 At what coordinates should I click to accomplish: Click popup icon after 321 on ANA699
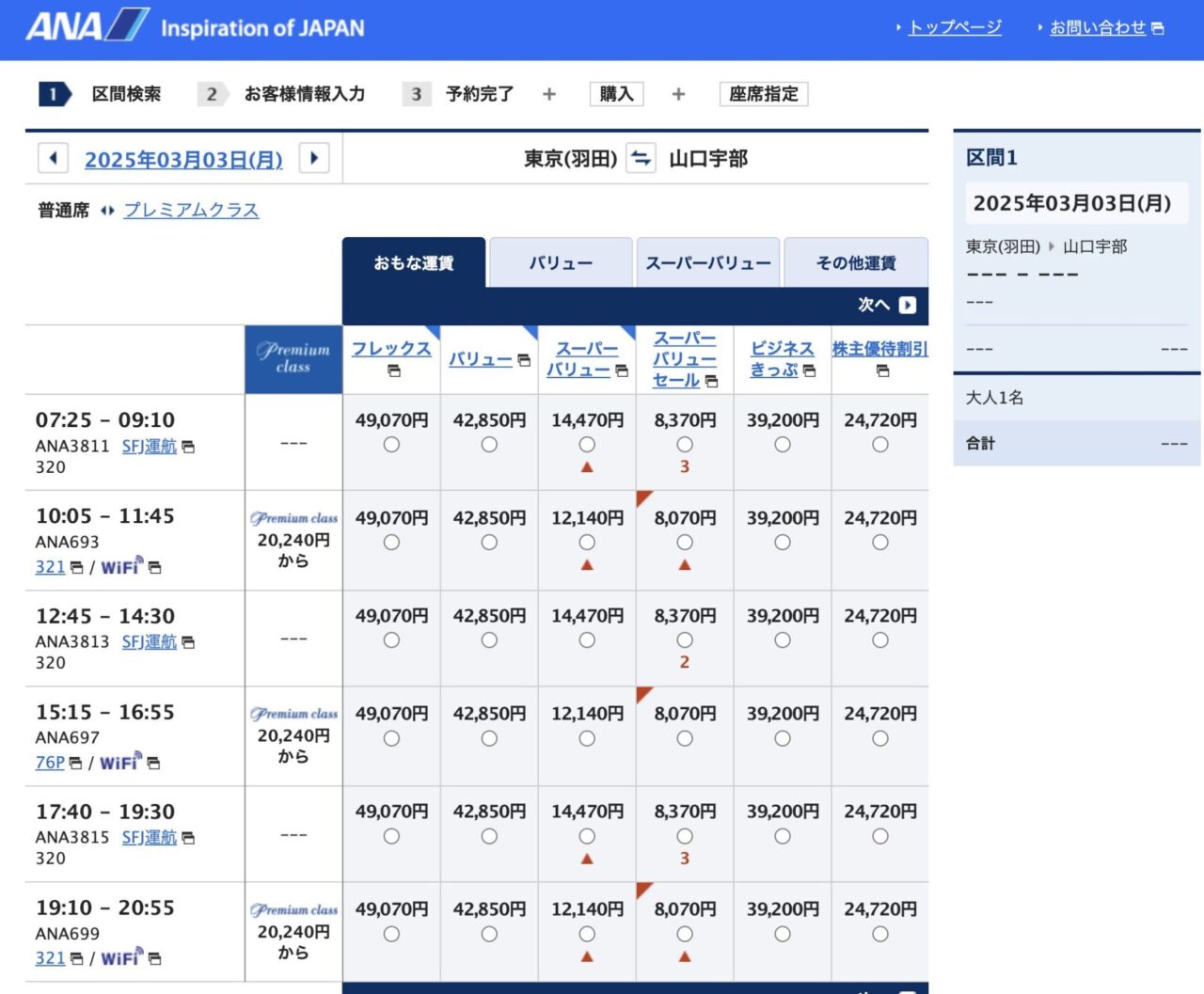pos(75,959)
